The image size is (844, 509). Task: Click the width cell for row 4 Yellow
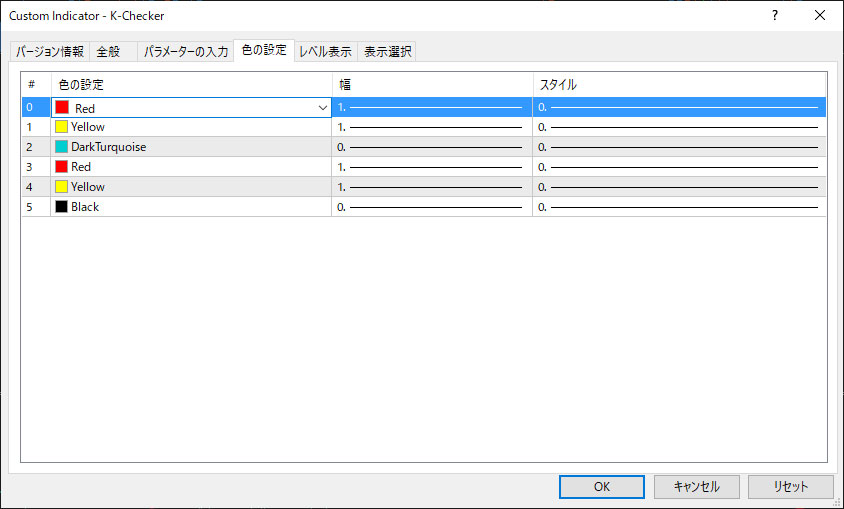431,187
